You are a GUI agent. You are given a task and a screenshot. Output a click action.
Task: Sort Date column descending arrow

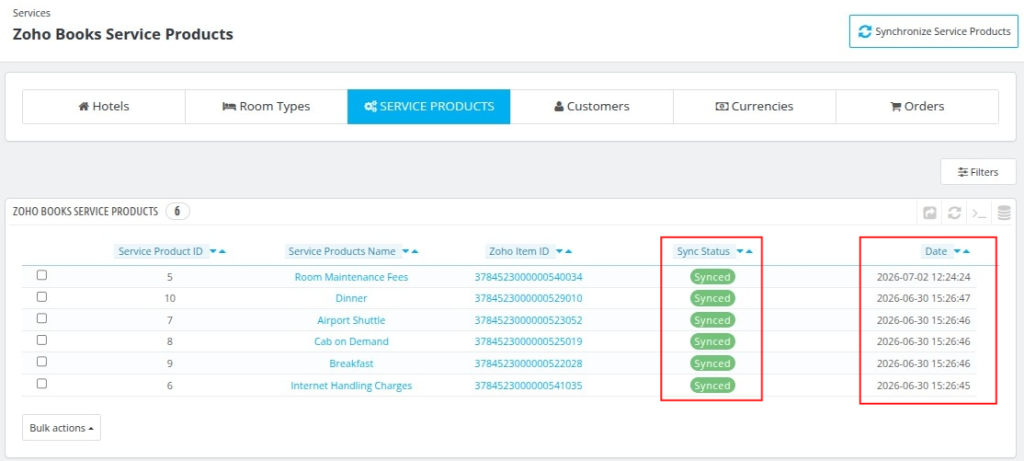pos(957,251)
